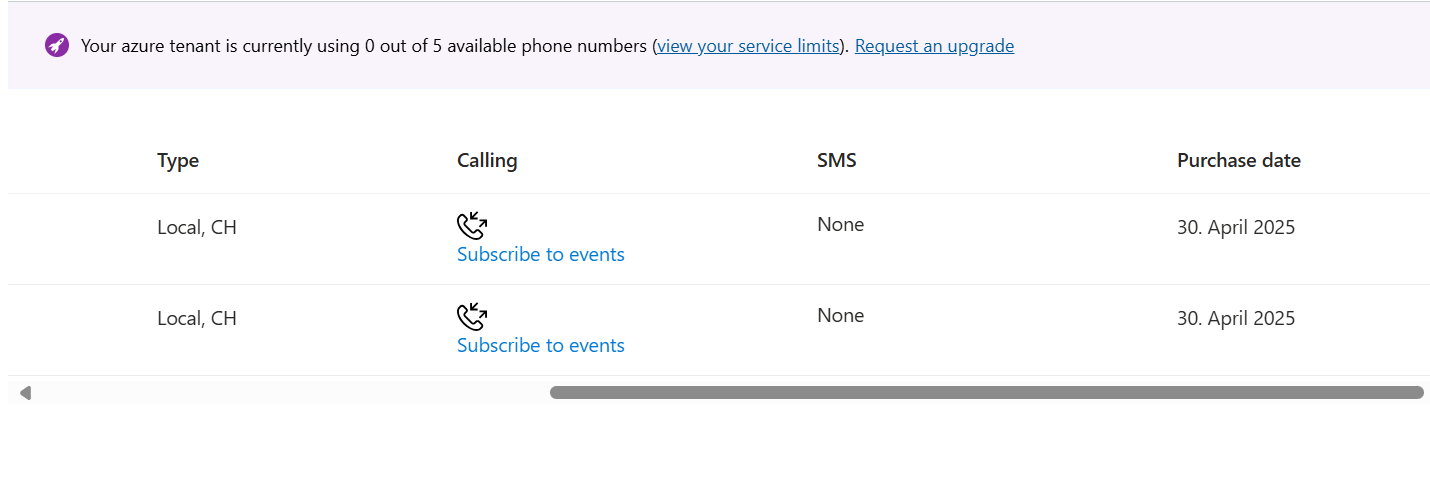Select the second row's Local, CH type cell
Image resolution: width=1430 pixels, height=484 pixels.
click(x=197, y=319)
